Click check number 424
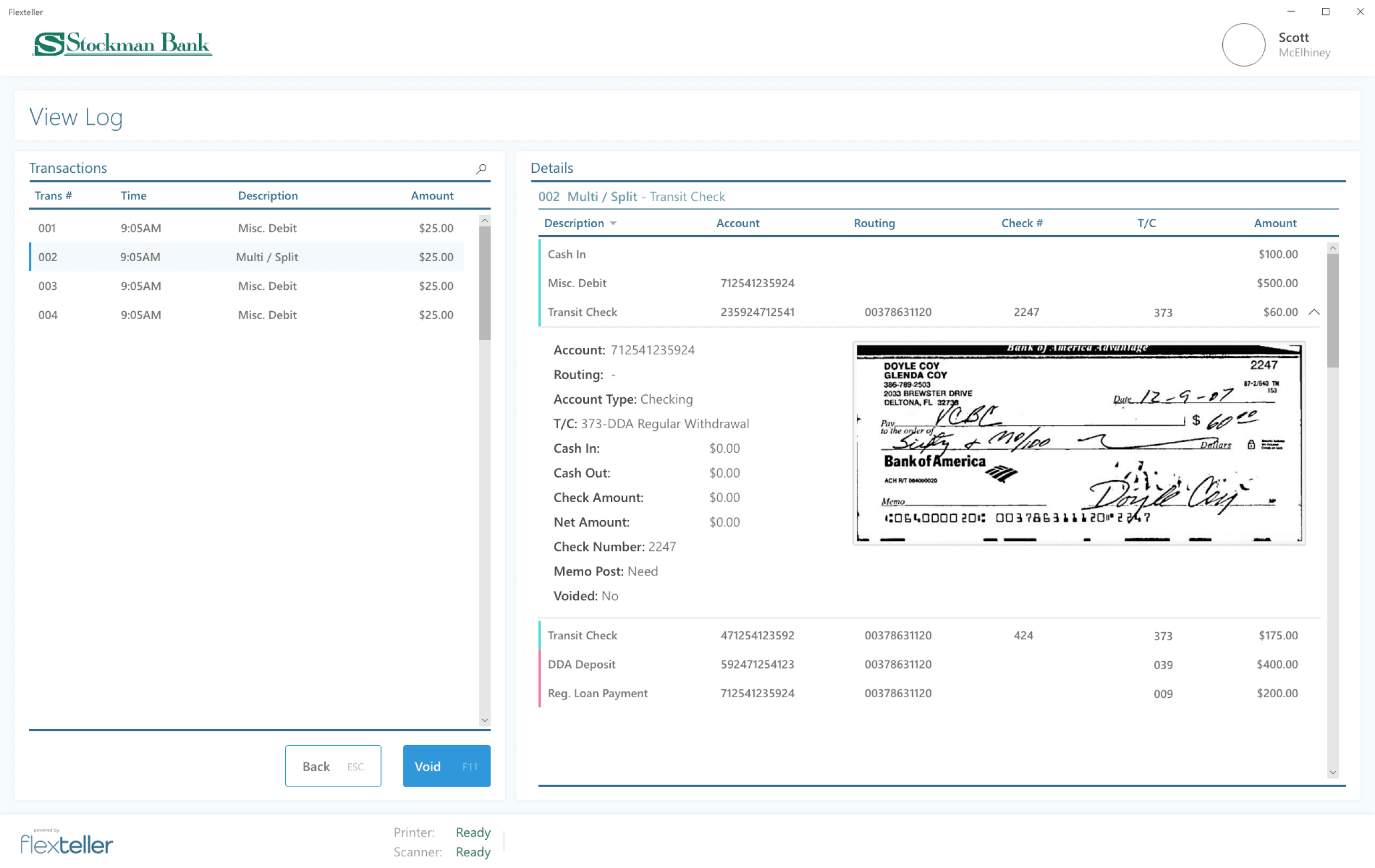Viewport: 1375px width, 868px height. (1023, 636)
